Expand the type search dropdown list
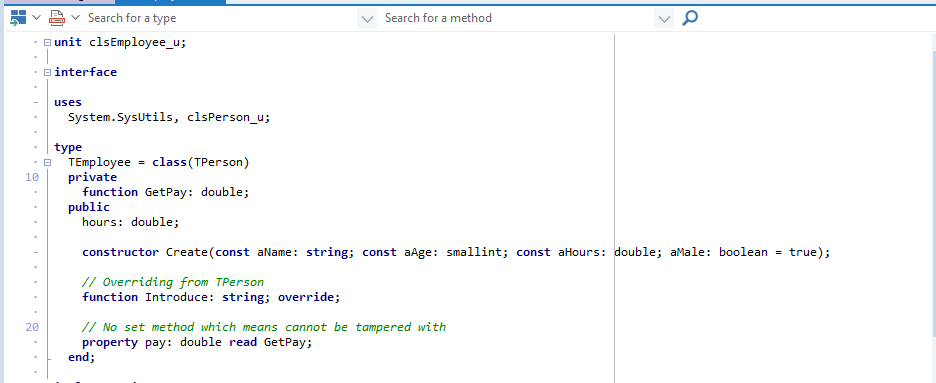The width and height of the screenshot is (936, 383). (368, 18)
